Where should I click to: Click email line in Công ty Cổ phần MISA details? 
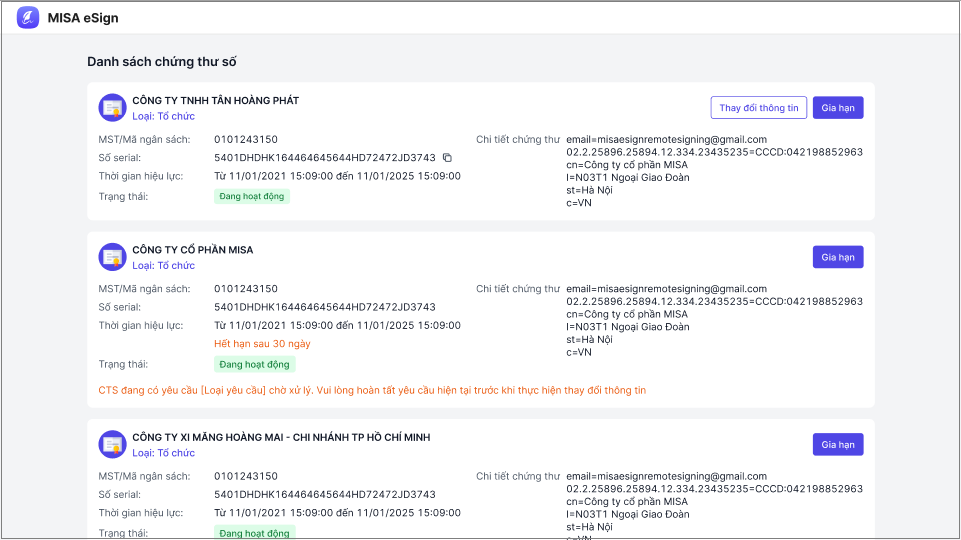click(x=666, y=289)
